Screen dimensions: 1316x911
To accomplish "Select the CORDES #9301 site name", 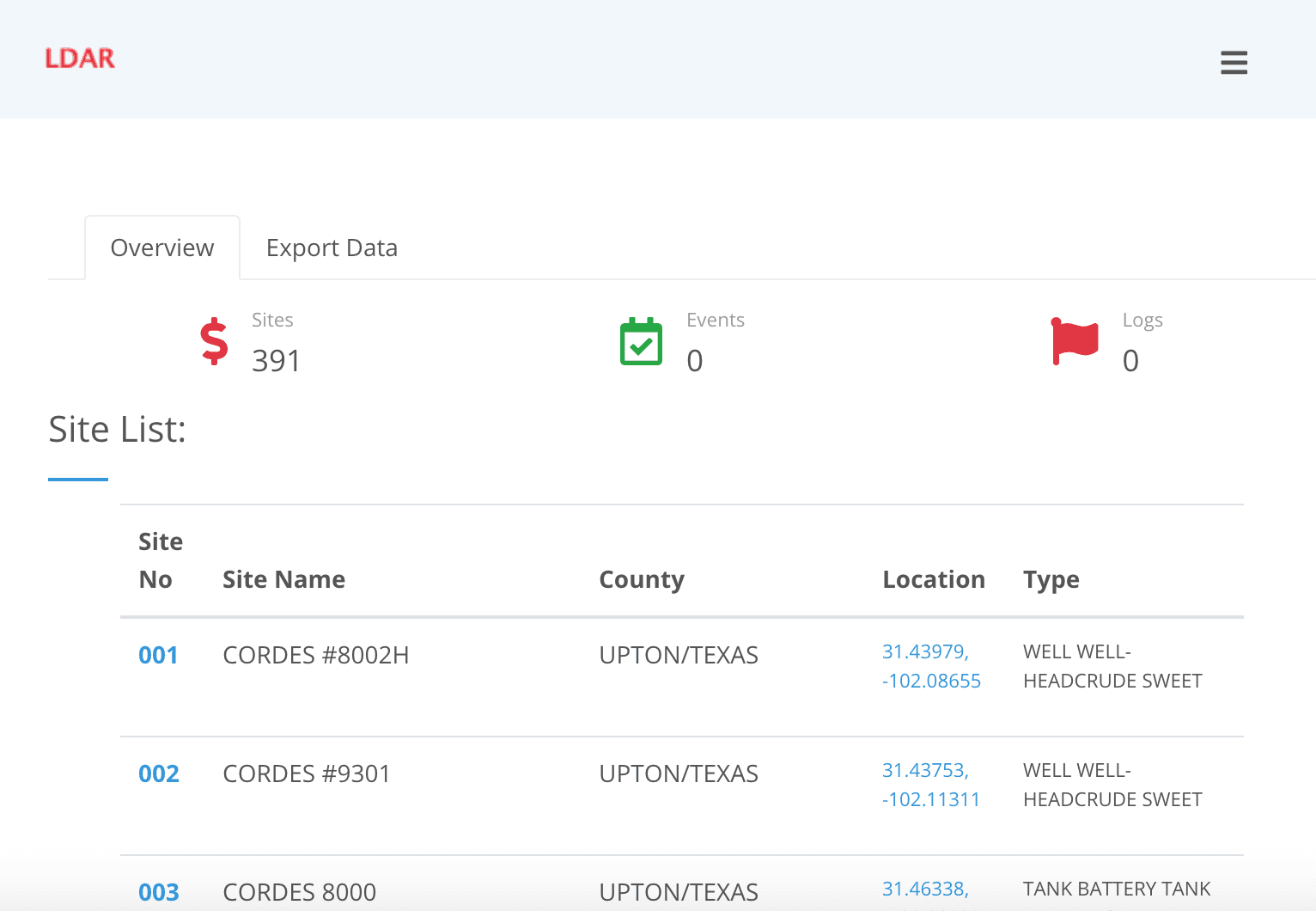I will click(306, 773).
